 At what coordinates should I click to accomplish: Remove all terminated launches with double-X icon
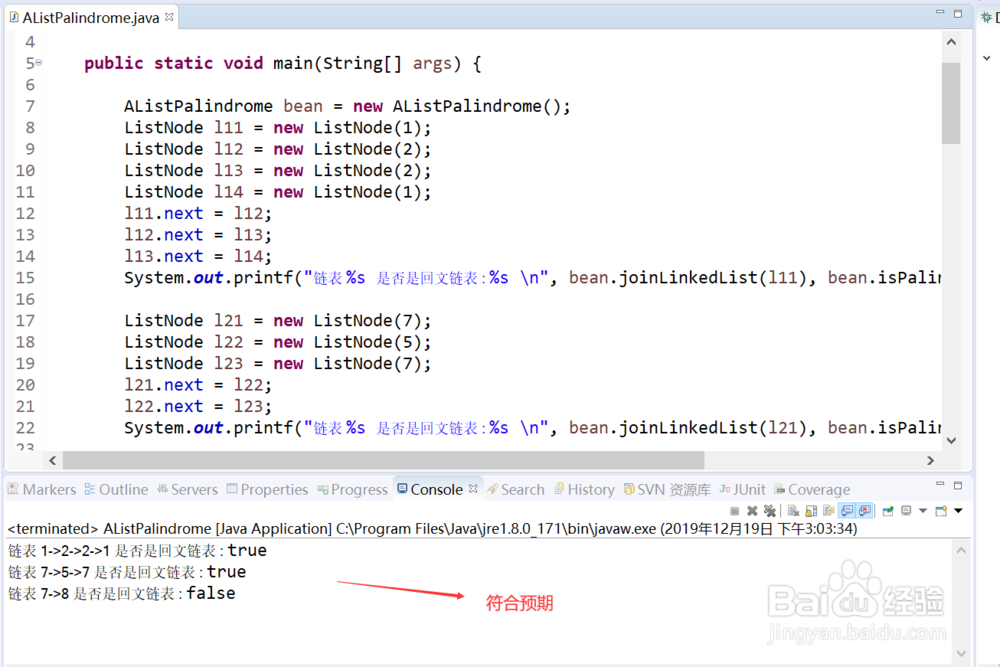tap(770, 511)
